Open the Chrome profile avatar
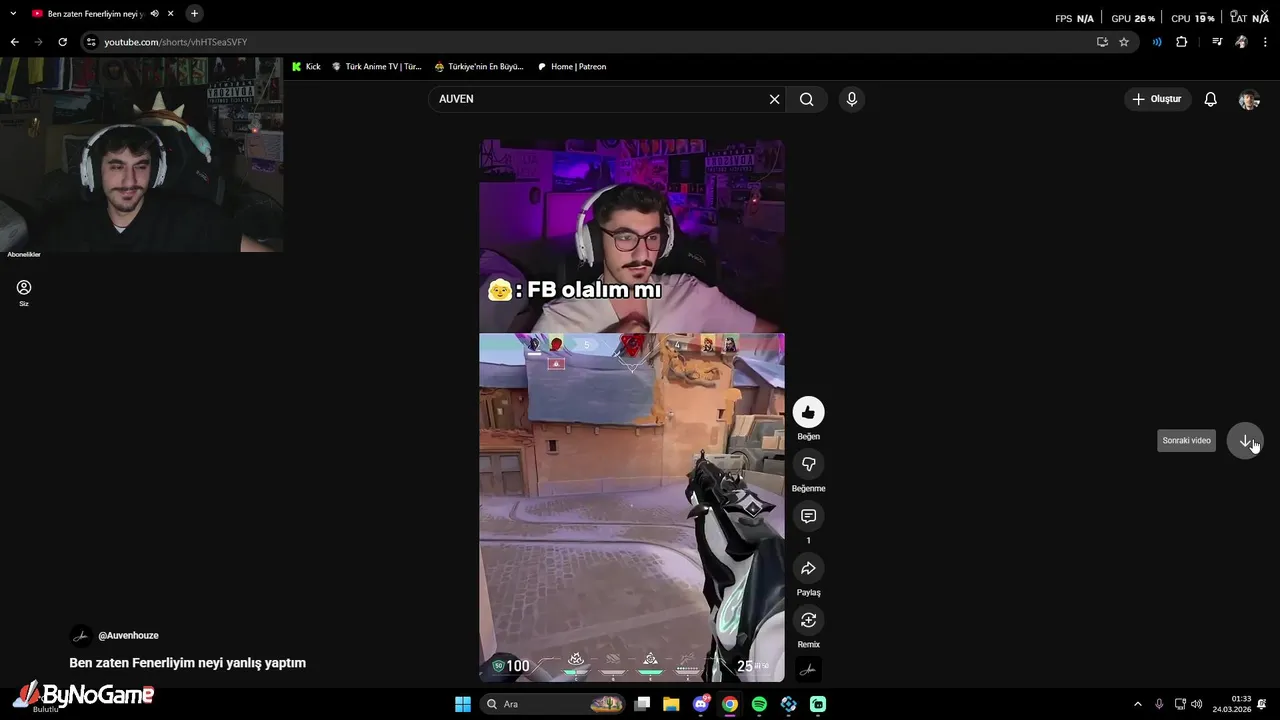 click(x=1241, y=42)
